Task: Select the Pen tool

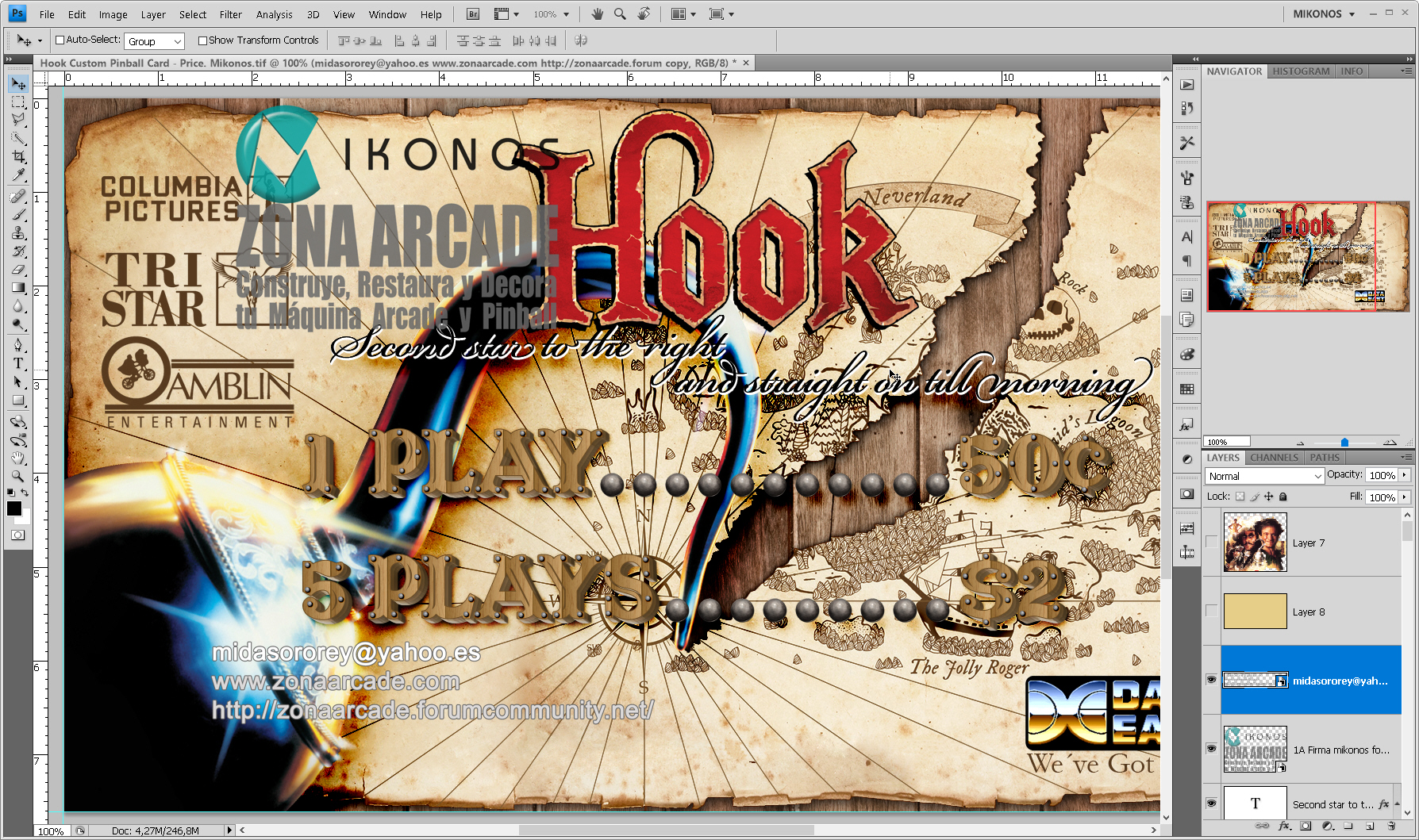Action: tap(17, 345)
